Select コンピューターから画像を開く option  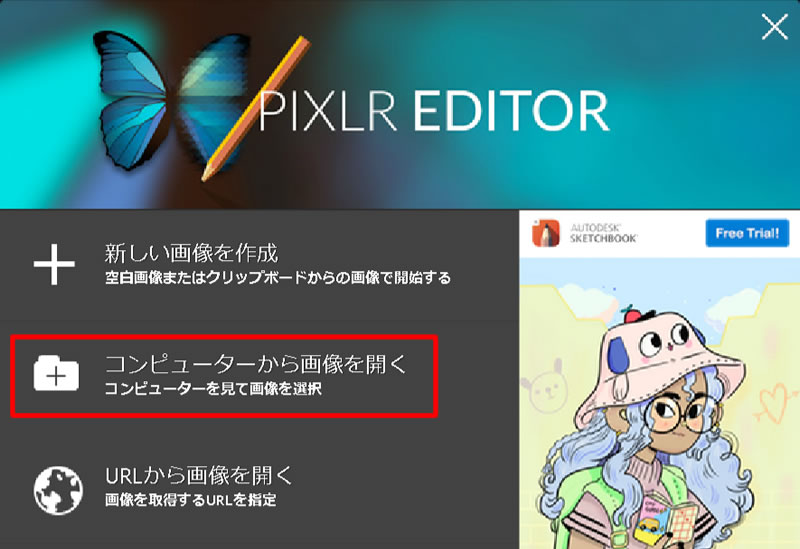224,376
